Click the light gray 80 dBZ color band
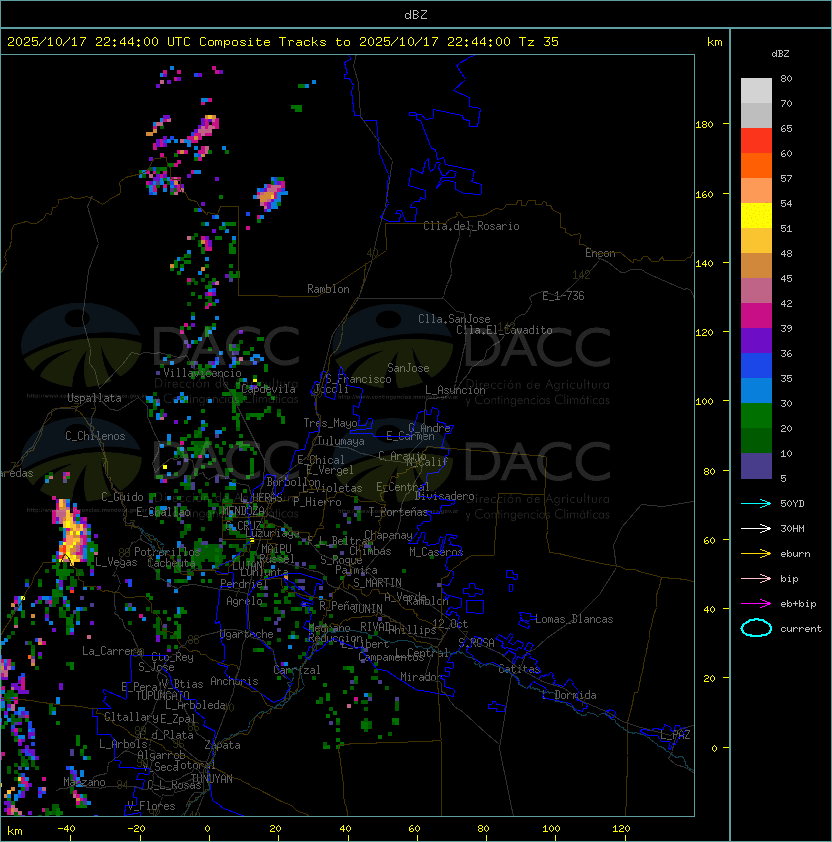This screenshot has width=832, height=842. pyautogui.click(x=756, y=91)
